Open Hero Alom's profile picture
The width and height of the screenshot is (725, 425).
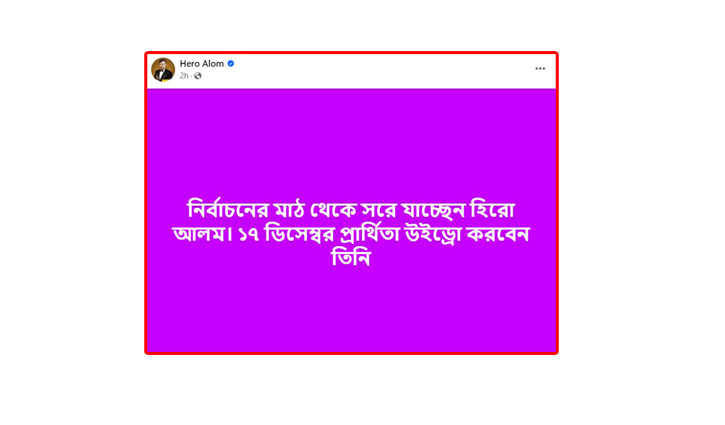coord(163,69)
